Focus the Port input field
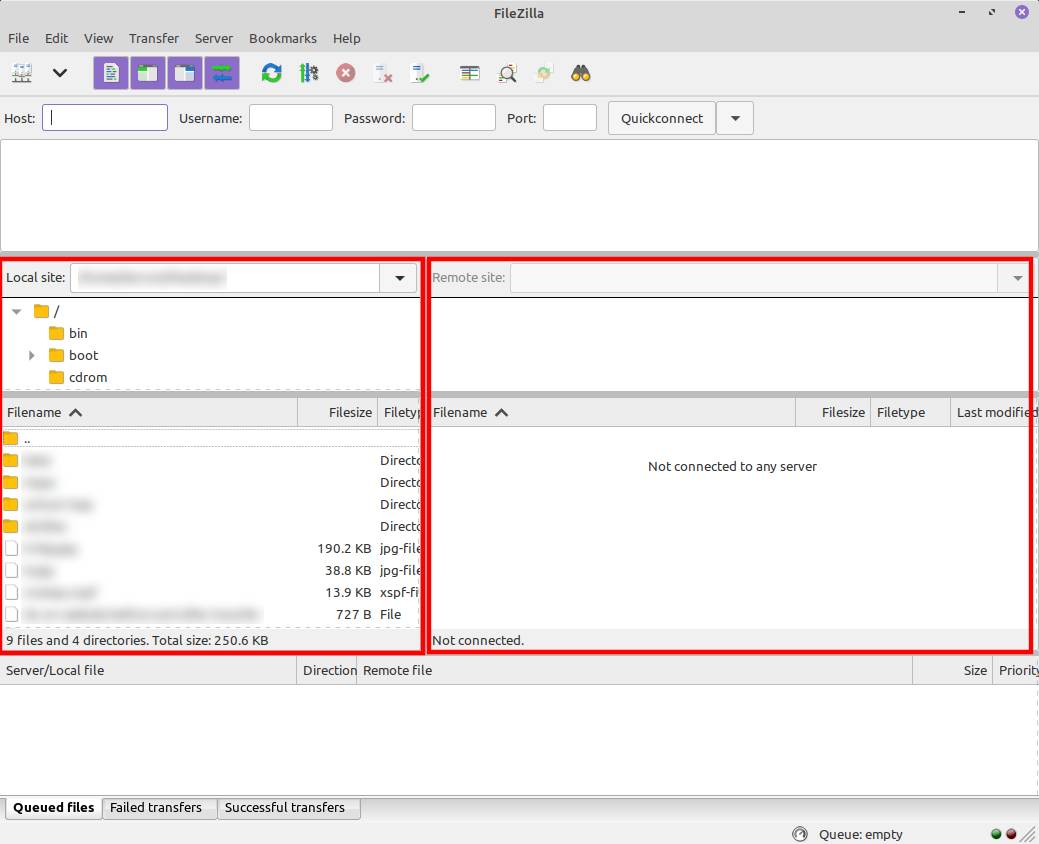This screenshot has height=844, width=1039. click(x=570, y=117)
